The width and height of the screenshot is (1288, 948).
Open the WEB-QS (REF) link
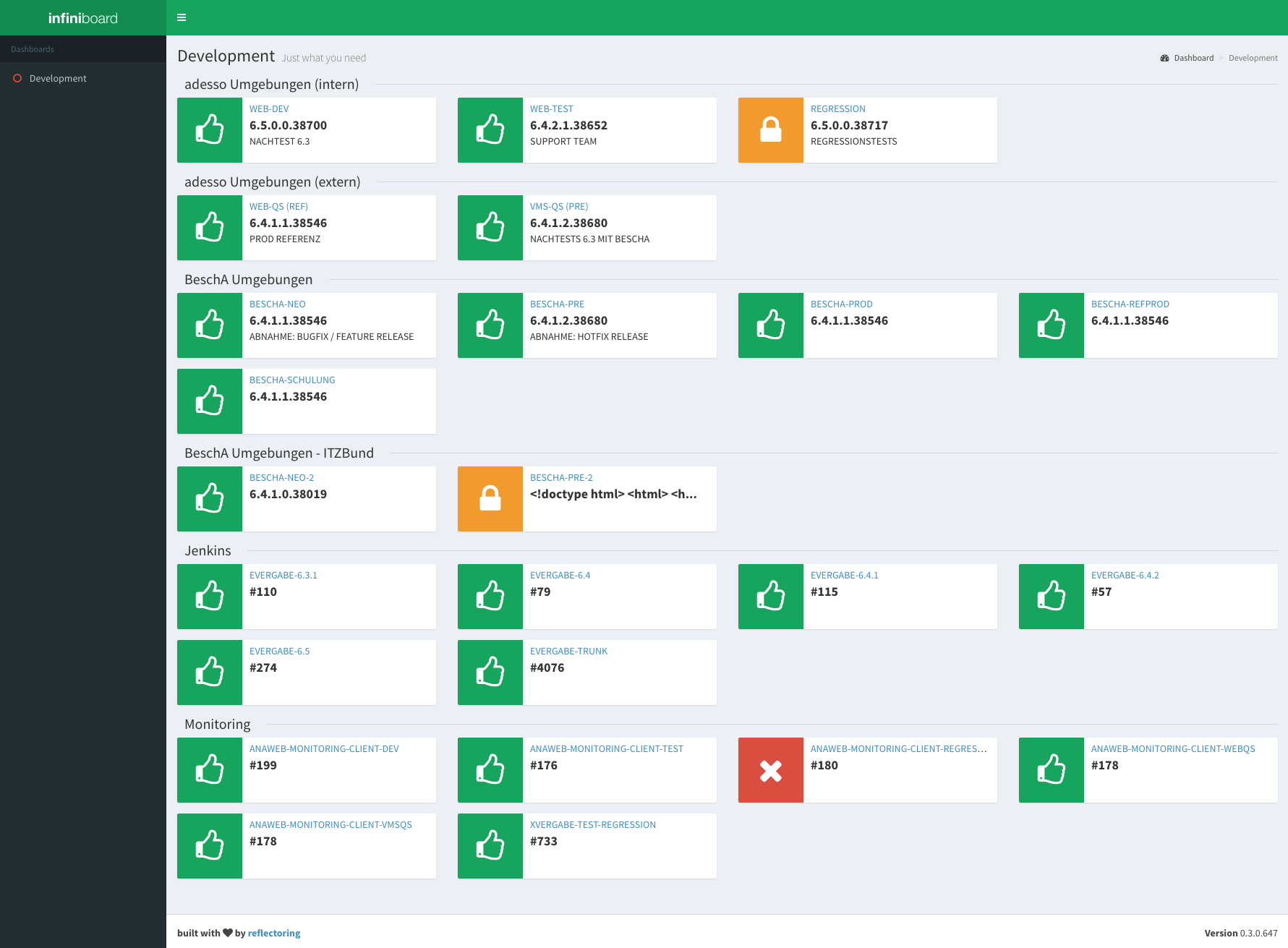pos(278,207)
